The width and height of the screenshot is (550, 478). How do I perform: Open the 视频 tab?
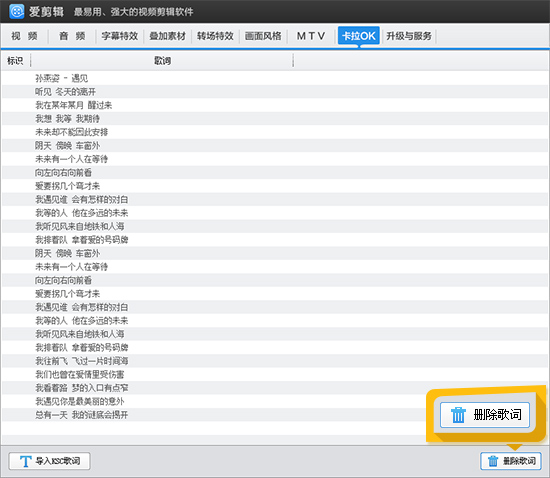click(x=24, y=36)
